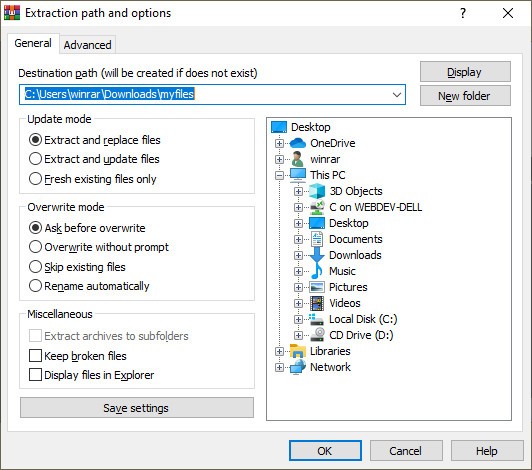The height and width of the screenshot is (470, 532).
Task: Select the Videos filmstrip icon
Action: pos(317,303)
